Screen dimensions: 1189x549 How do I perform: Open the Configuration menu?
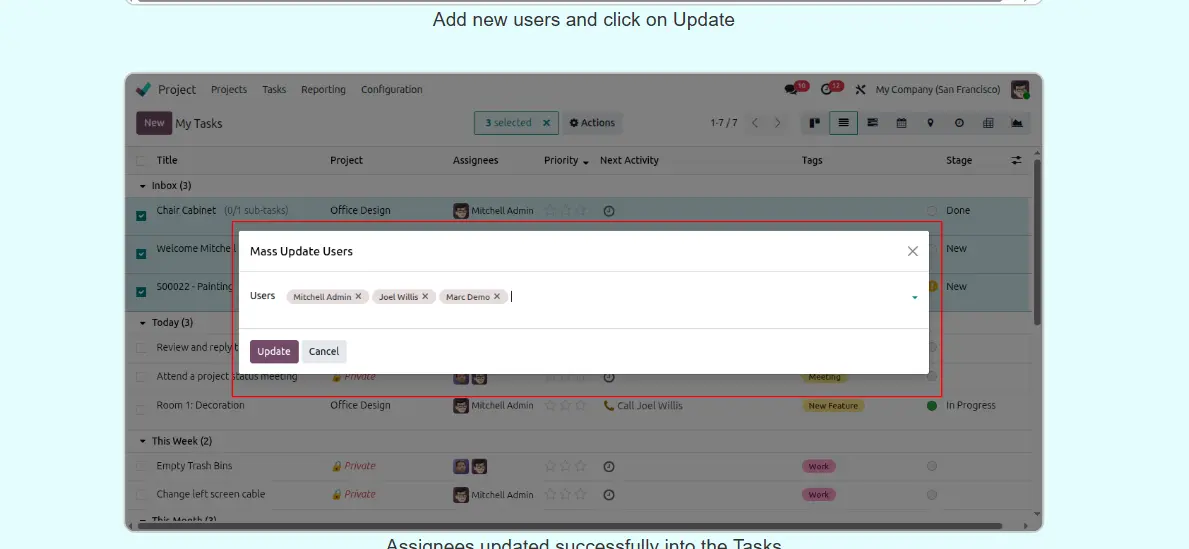pos(391,89)
